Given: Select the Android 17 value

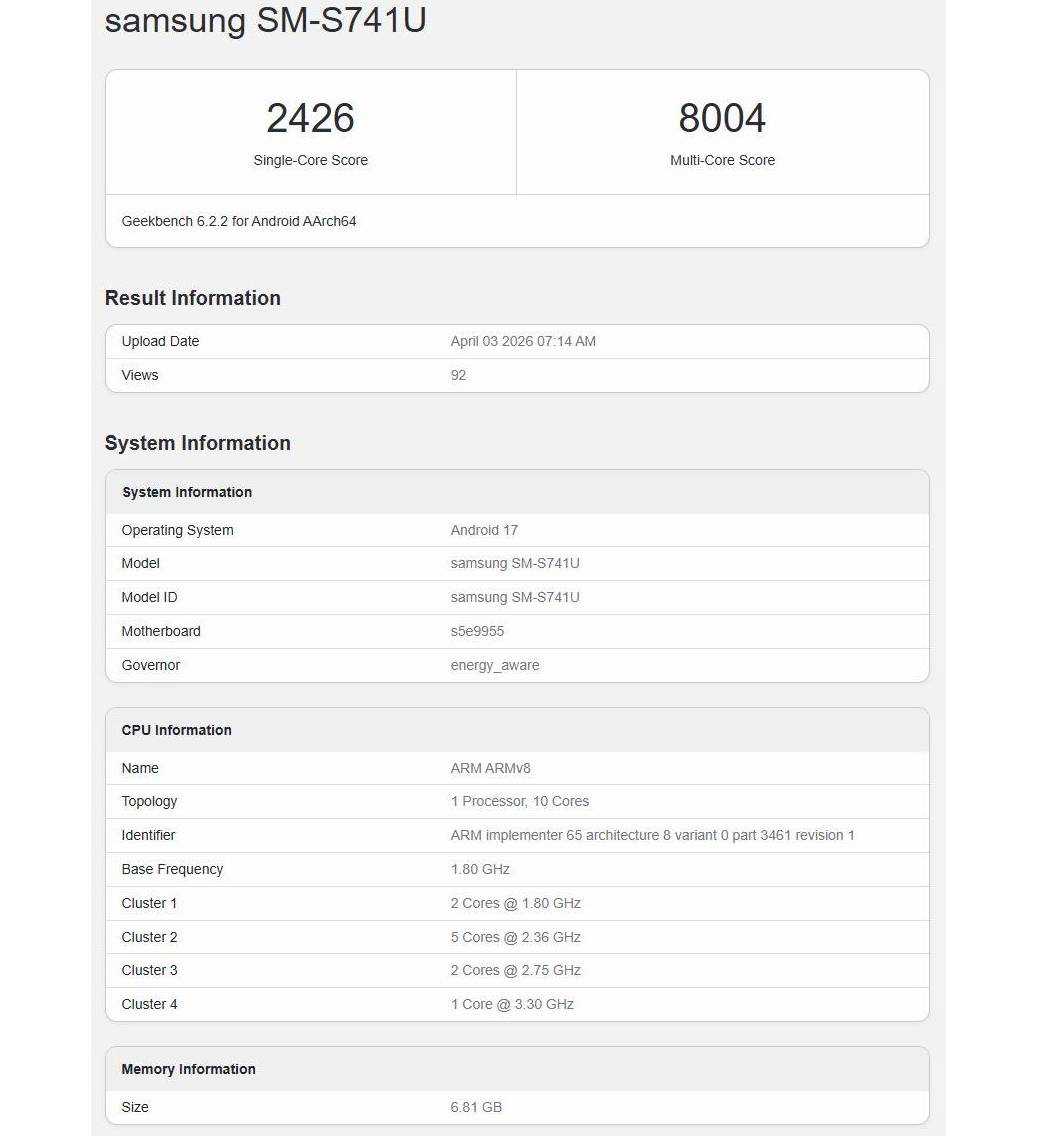Looking at the screenshot, I should (484, 530).
